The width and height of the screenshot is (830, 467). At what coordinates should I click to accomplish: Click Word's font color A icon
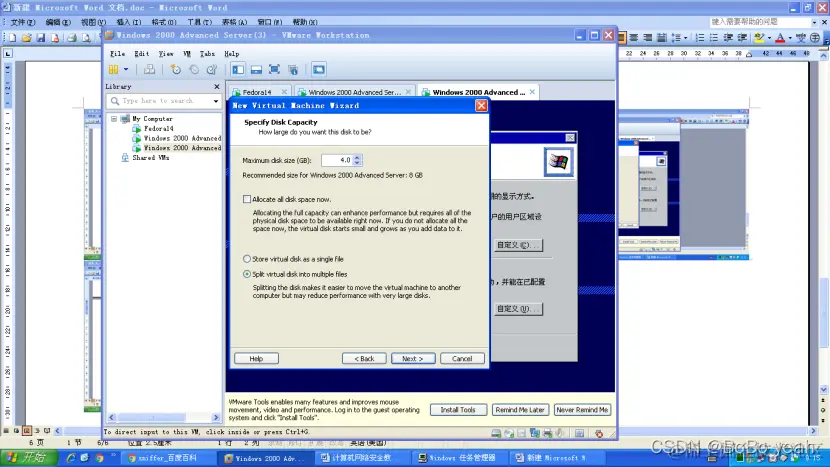coord(780,38)
